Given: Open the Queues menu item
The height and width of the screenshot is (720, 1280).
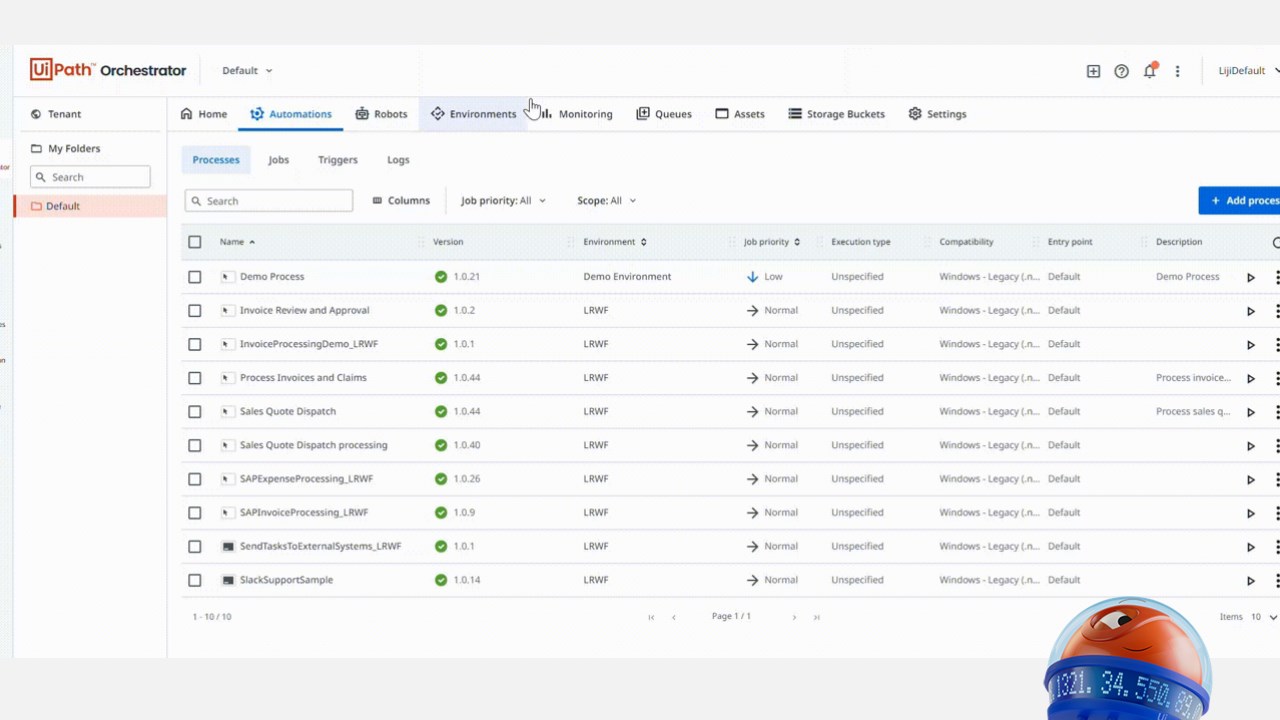Looking at the screenshot, I should pyautogui.click(x=664, y=114).
